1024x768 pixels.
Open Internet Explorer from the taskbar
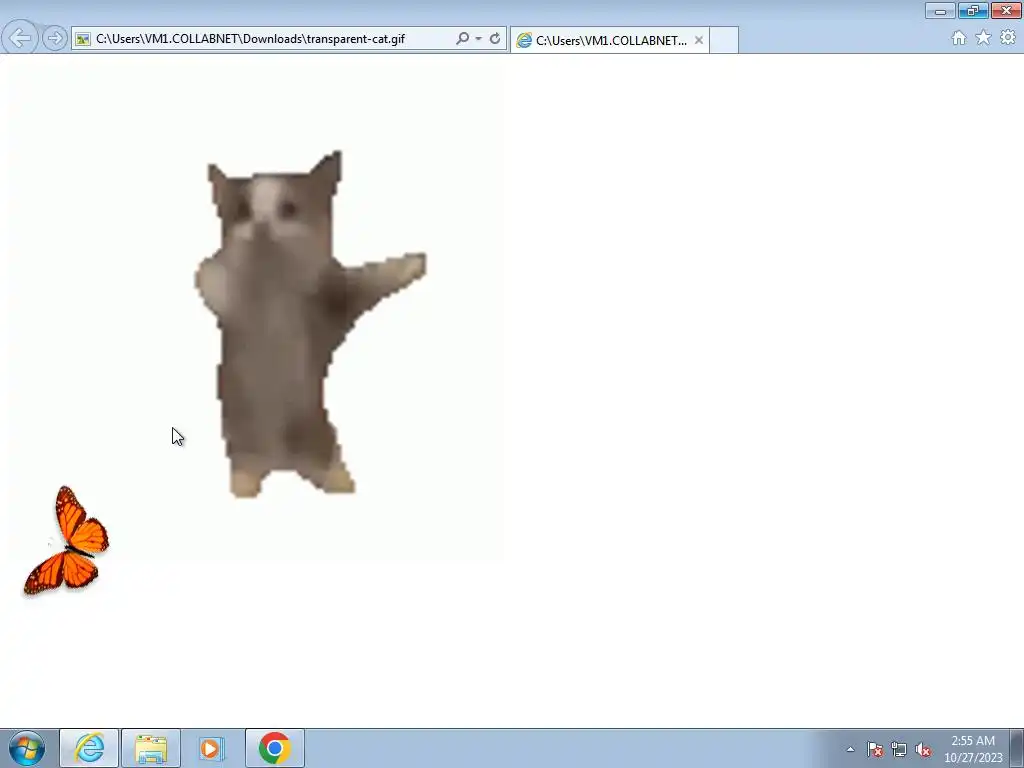click(x=89, y=748)
